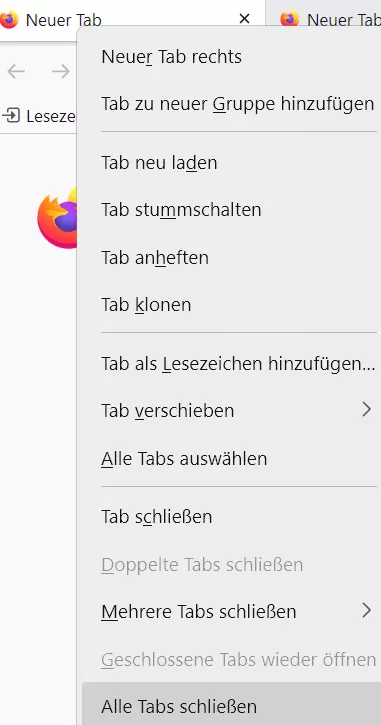381x725 pixels.
Task: Click the Lesezeichen import bookmark icon
Action: tap(11, 115)
